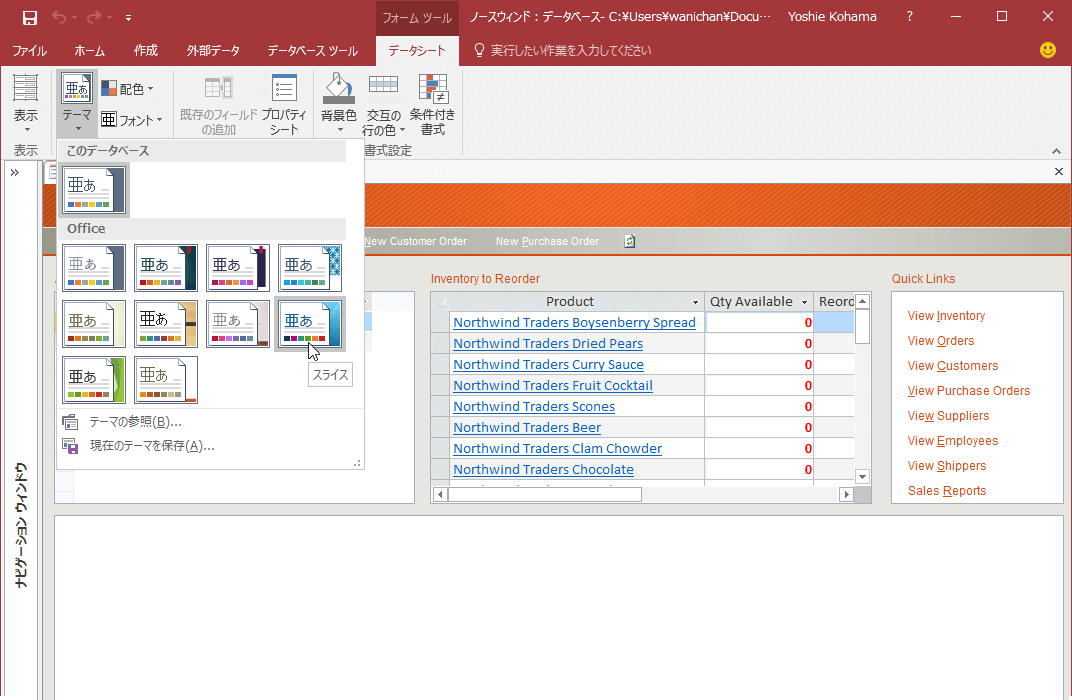The height and width of the screenshot is (700, 1072).
Task: Click scroll left arrow of inventory list
Action: [440, 494]
